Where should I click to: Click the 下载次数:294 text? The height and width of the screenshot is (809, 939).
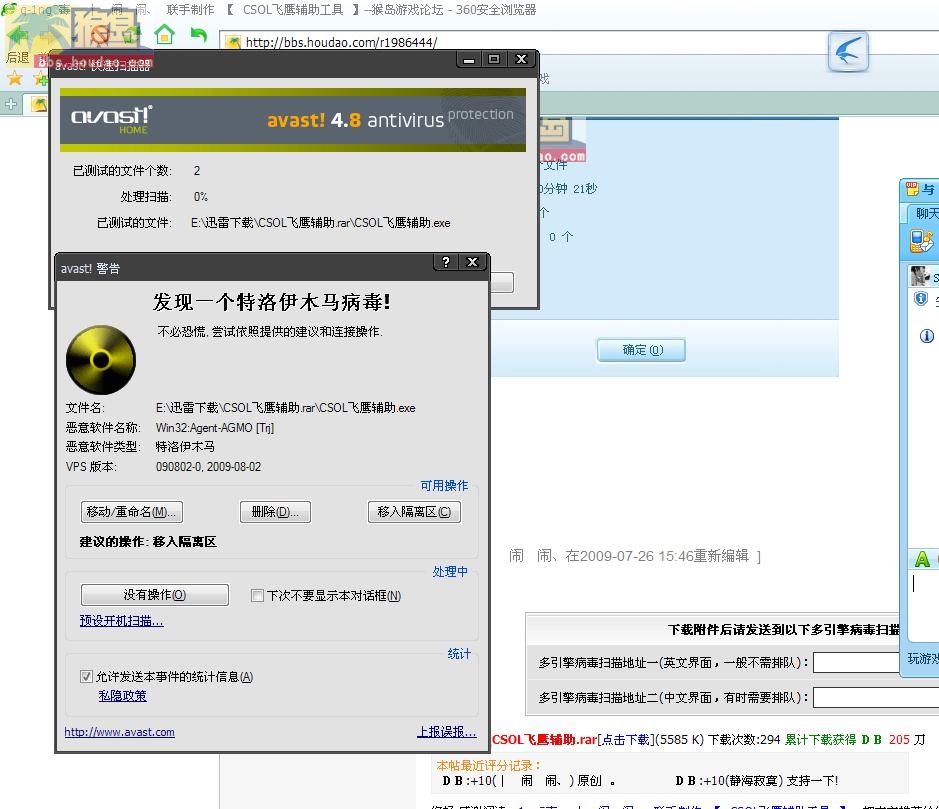coord(744,740)
